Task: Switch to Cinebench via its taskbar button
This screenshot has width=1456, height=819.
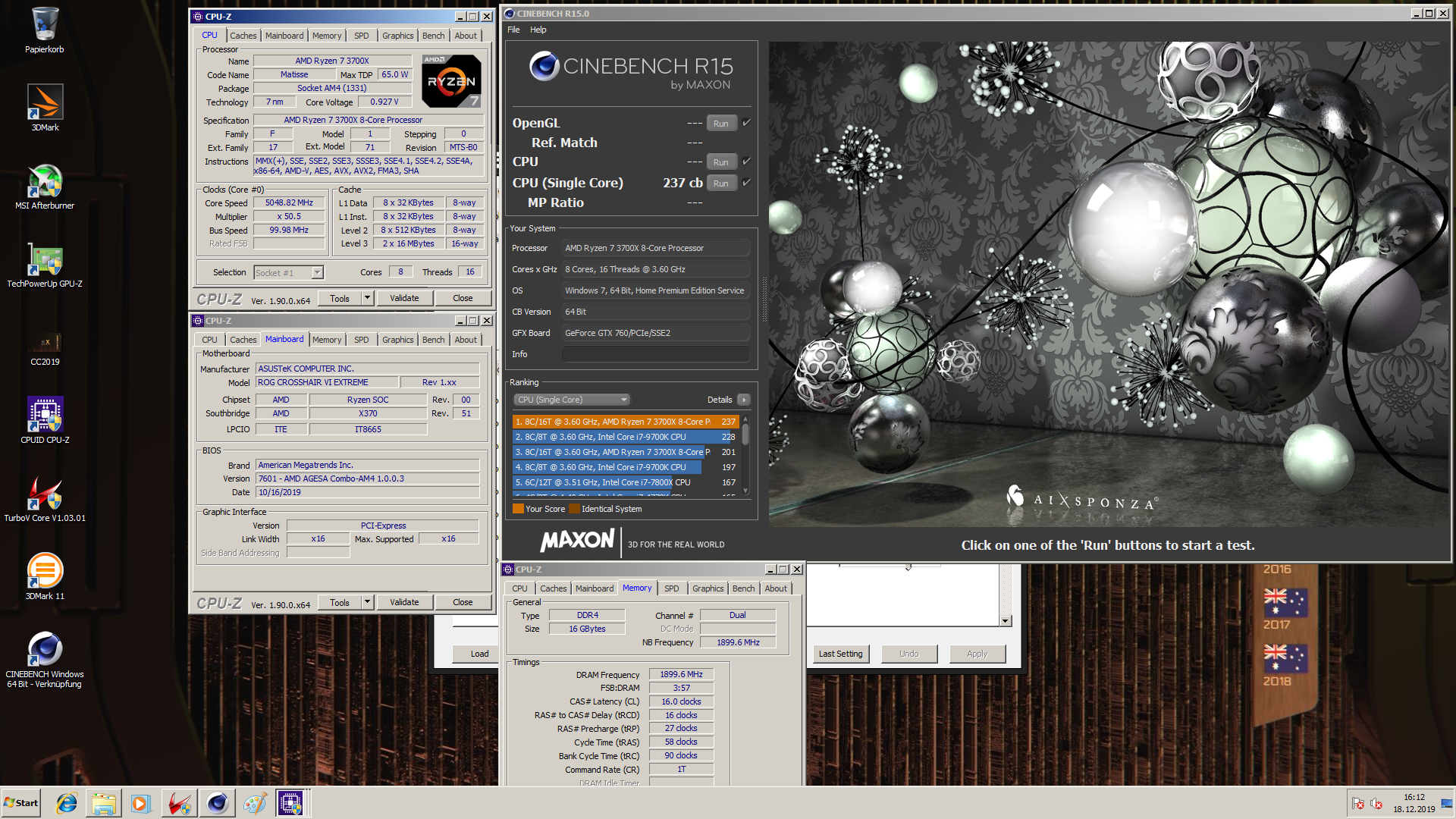Action: click(217, 803)
